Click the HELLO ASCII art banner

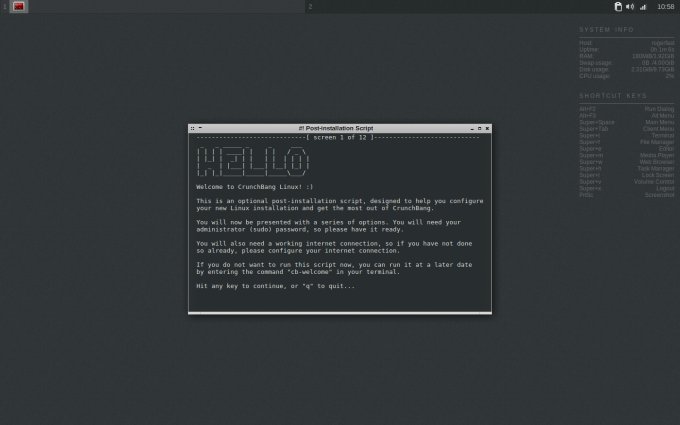coord(252,161)
